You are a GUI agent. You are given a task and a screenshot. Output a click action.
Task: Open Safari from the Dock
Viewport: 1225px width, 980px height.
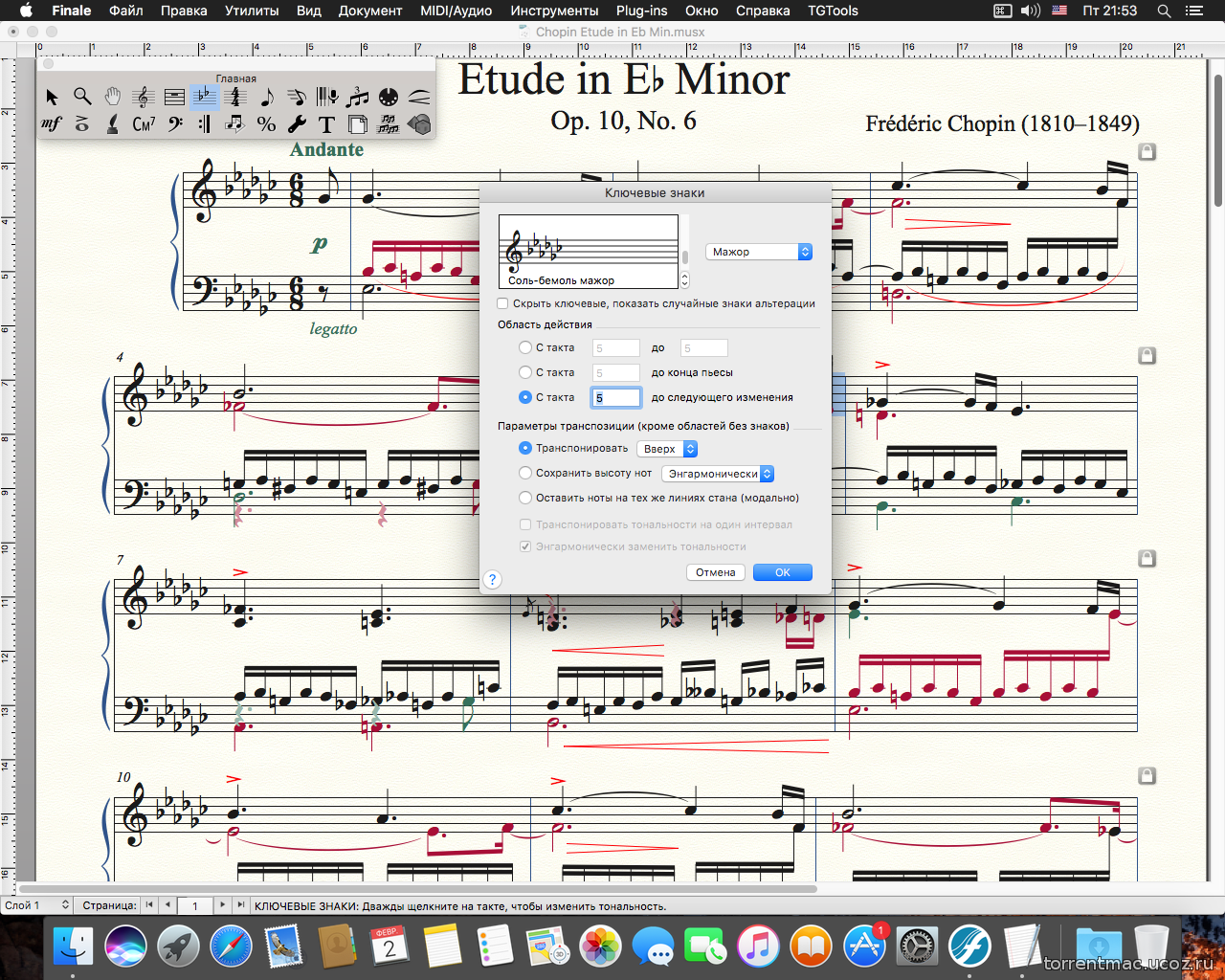click(231, 947)
